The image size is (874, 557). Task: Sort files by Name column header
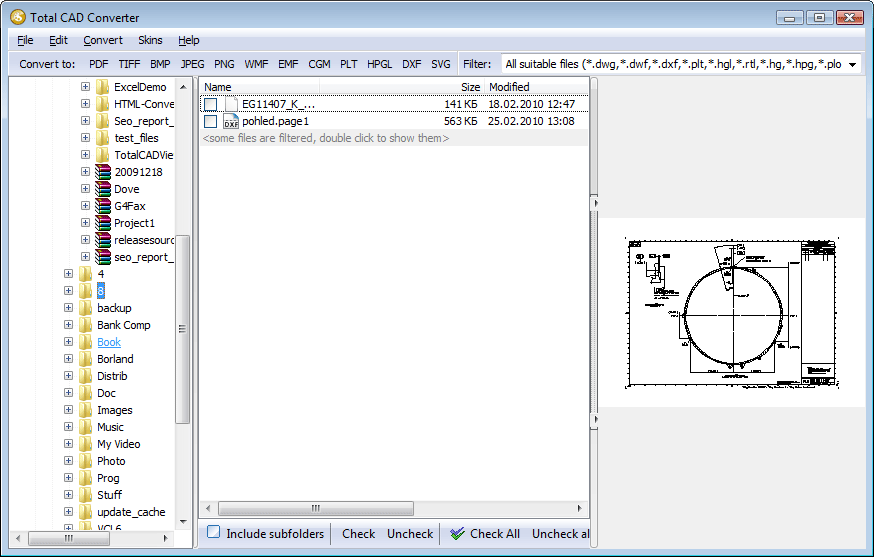click(x=259, y=87)
